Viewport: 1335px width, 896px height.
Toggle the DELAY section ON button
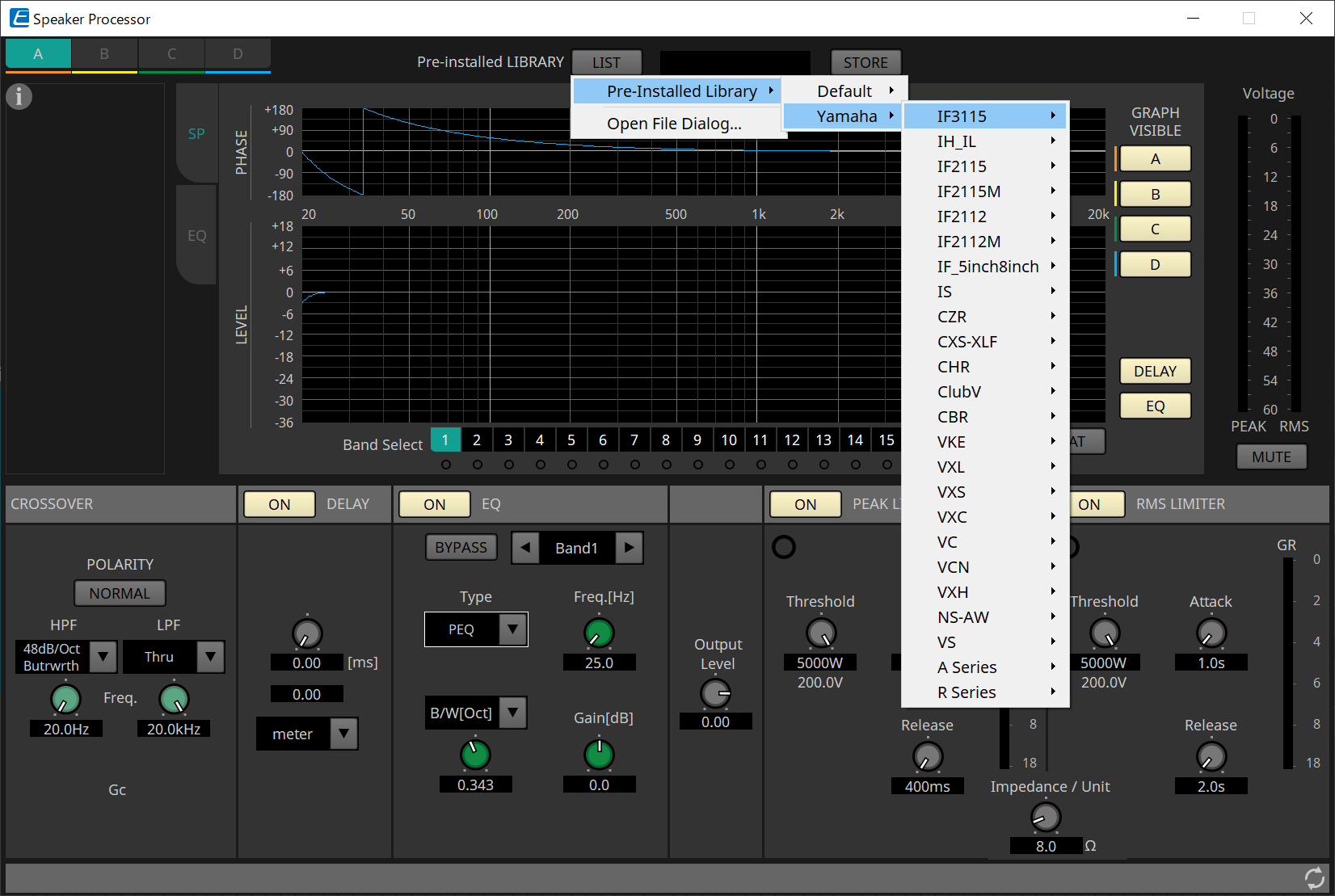tap(279, 503)
